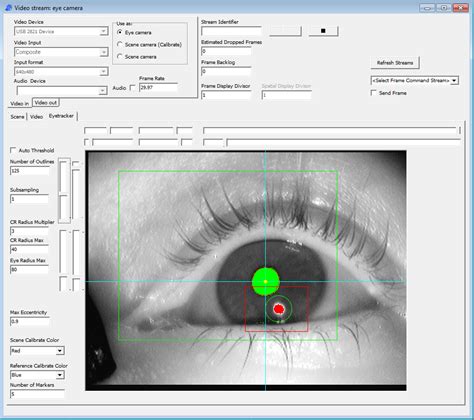The height and width of the screenshot is (420, 474).
Task: Choose the plain Scene camera radio option
Action: click(x=120, y=56)
